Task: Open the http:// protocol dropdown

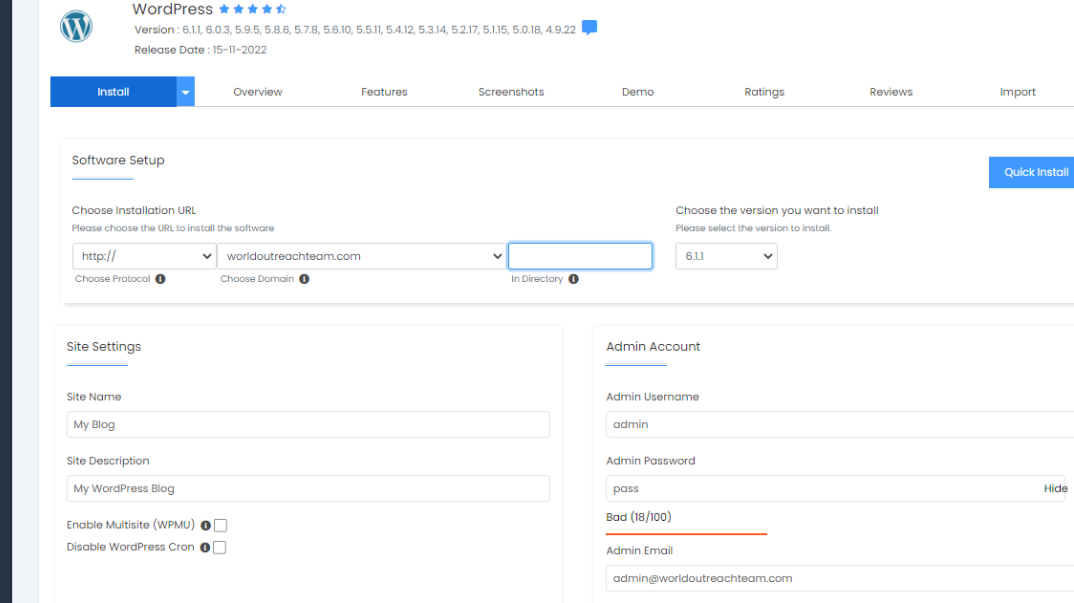Action: [144, 256]
